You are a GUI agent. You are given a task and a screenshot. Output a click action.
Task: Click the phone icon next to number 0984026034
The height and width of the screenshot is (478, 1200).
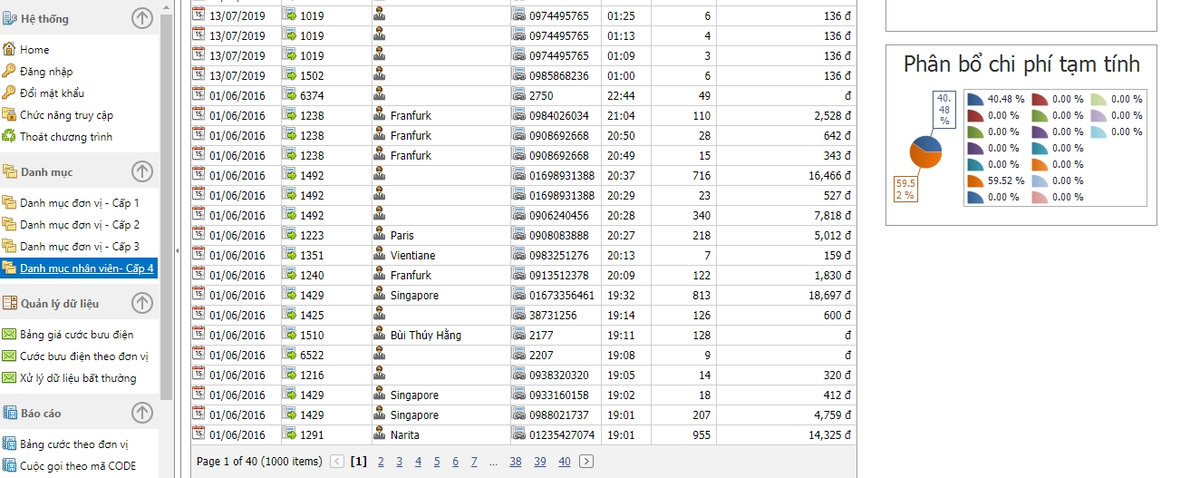coord(518,115)
